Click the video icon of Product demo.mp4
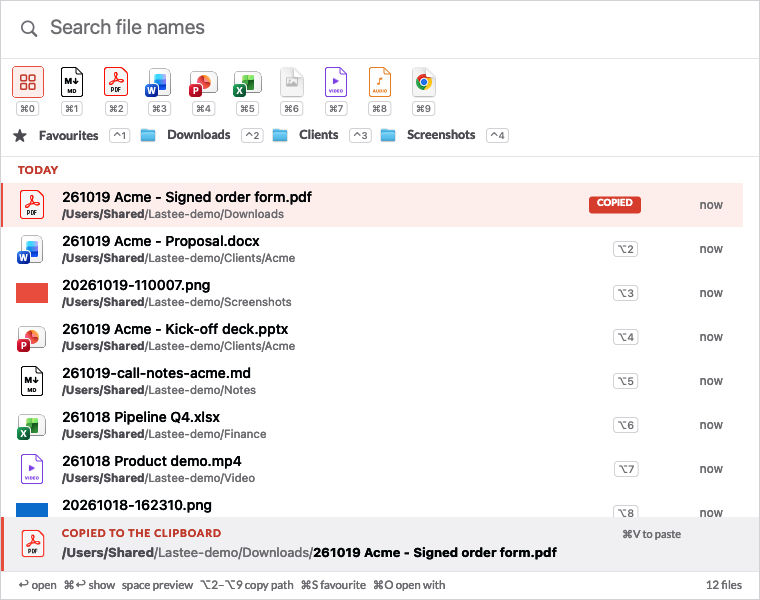Screen dimensions: 760x600 (x=32, y=469)
